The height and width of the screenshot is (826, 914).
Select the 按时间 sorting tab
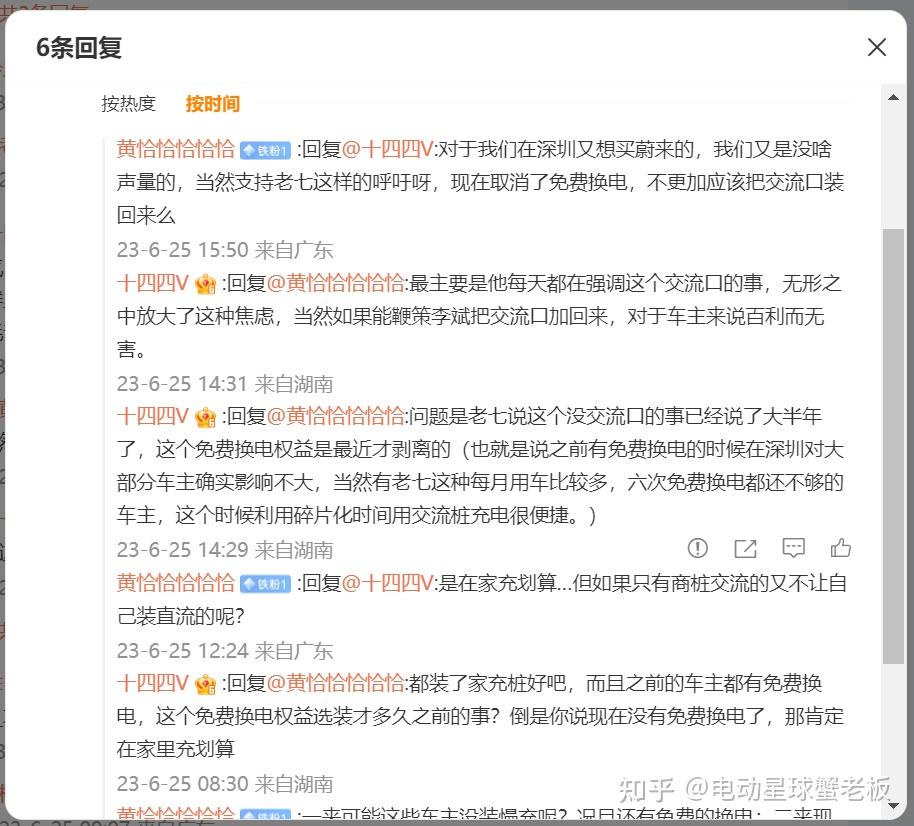(212, 103)
